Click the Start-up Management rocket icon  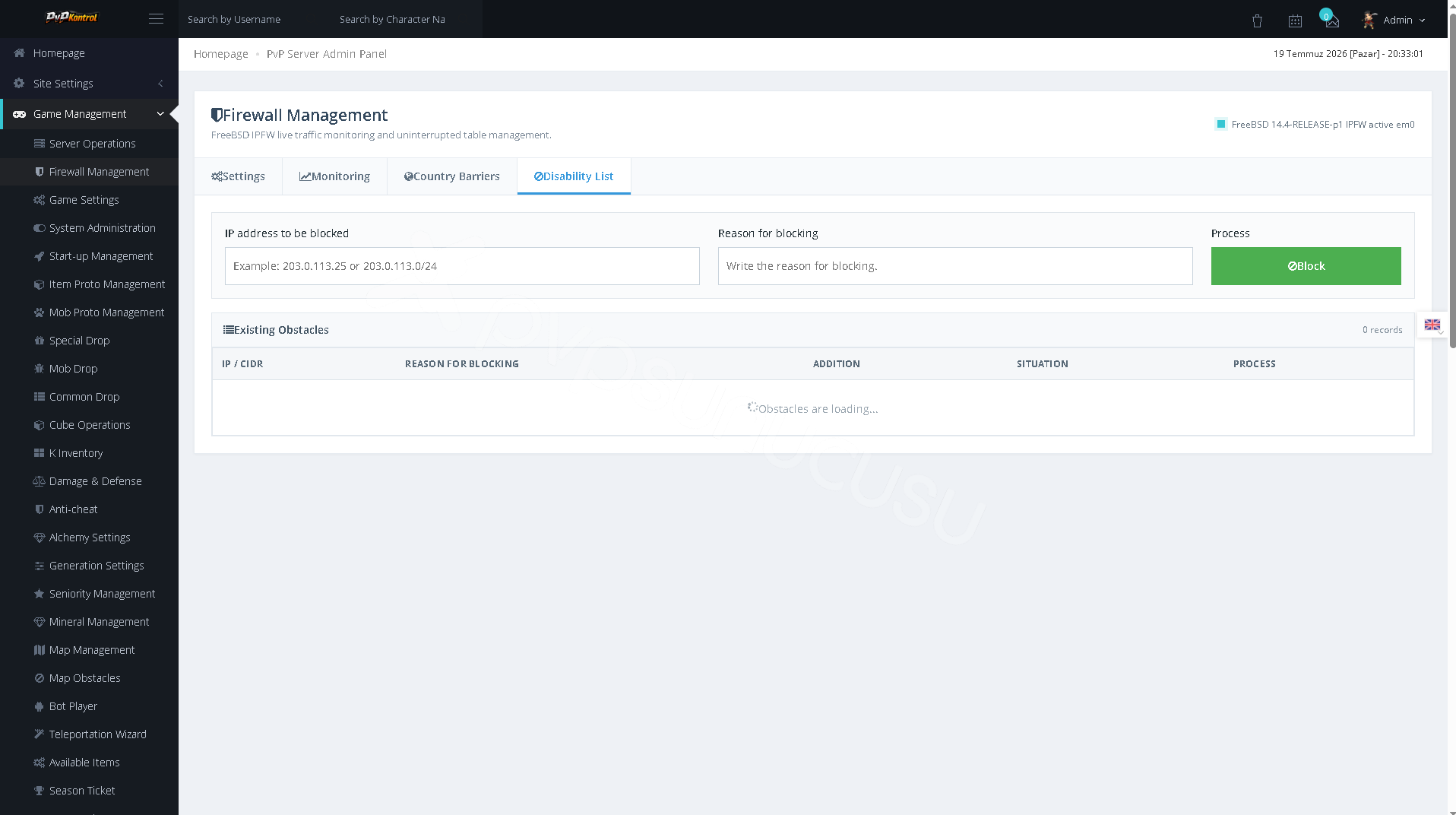tap(40, 256)
